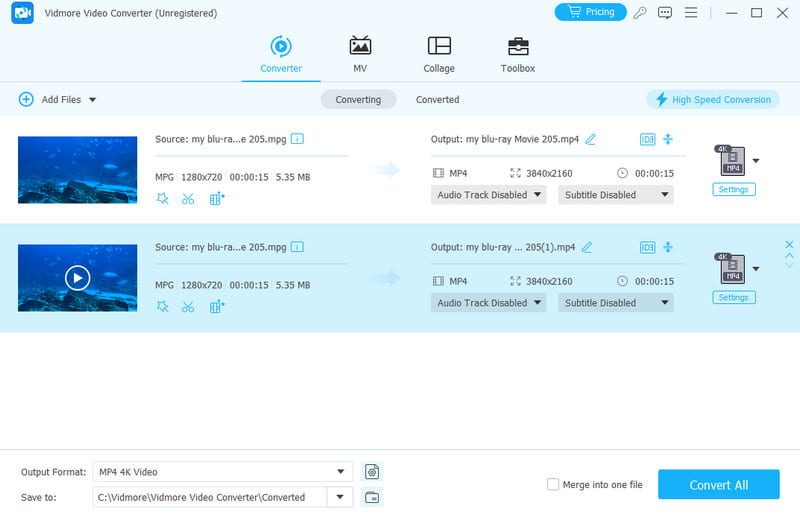This screenshot has height=515, width=800.
Task: Move second file up in list
Action: pos(789,255)
